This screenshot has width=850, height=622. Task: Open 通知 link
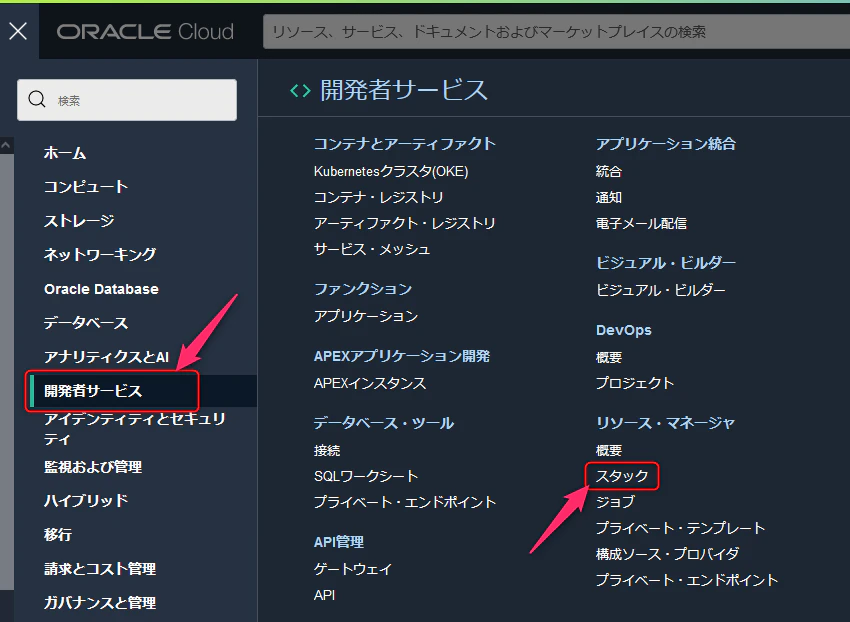click(609, 197)
